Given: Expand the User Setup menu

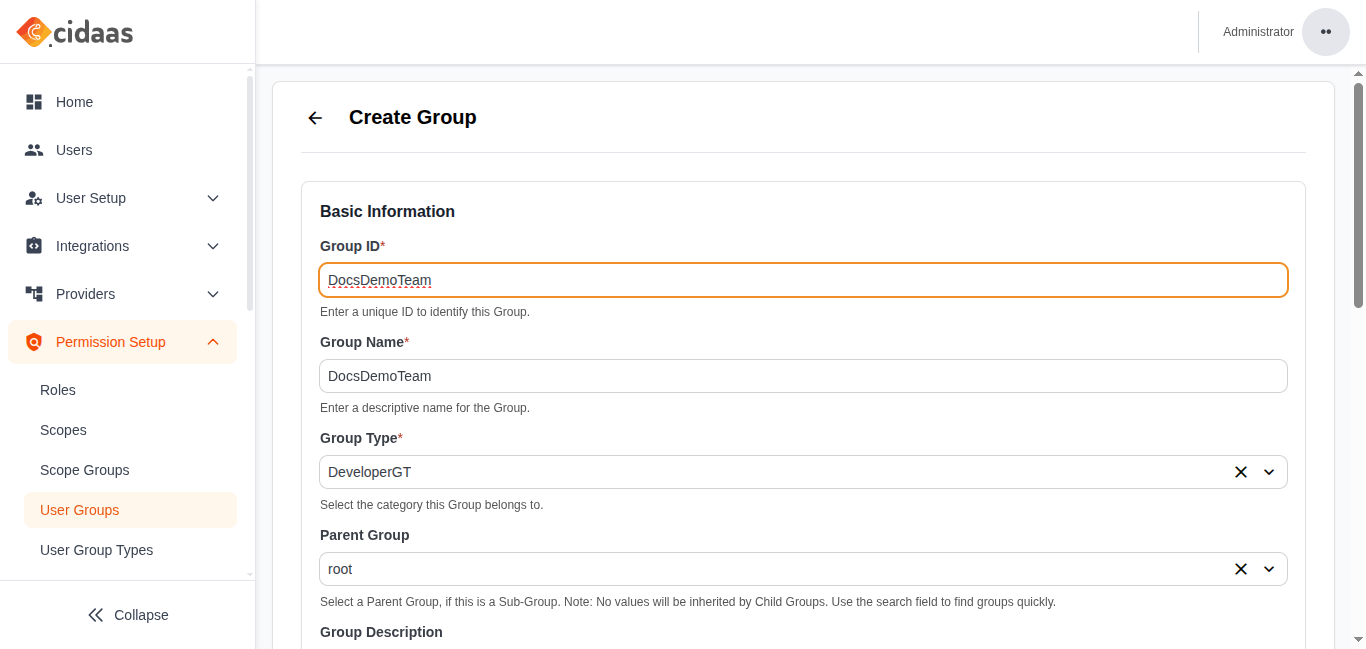Looking at the screenshot, I should tap(213, 198).
